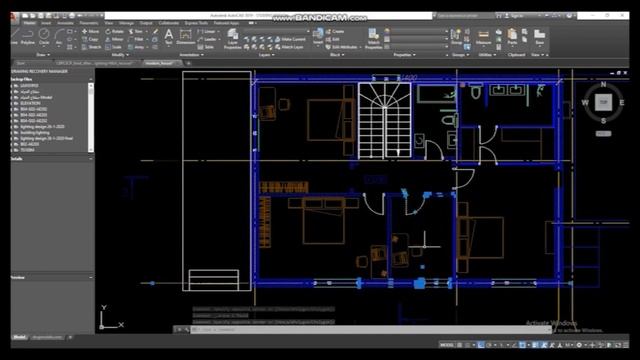This screenshot has width=640, height=360.
Task: Click the Match Layer button
Action: [x=289, y=47]
